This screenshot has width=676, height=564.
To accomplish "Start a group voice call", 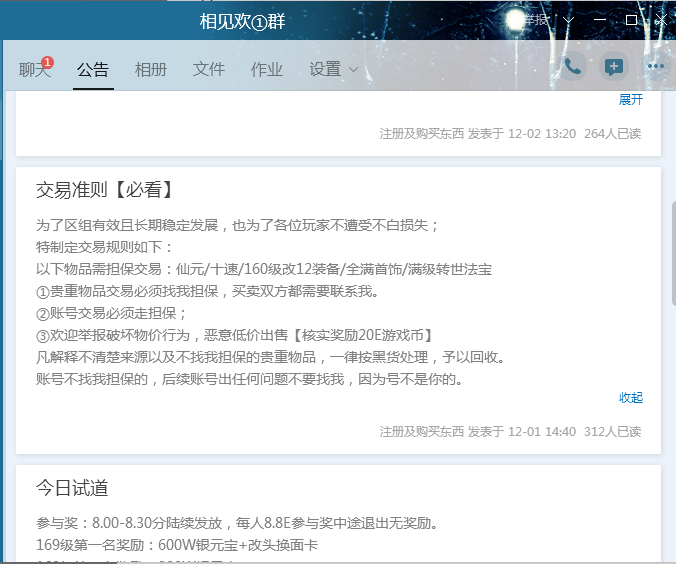I will [573, 67].
